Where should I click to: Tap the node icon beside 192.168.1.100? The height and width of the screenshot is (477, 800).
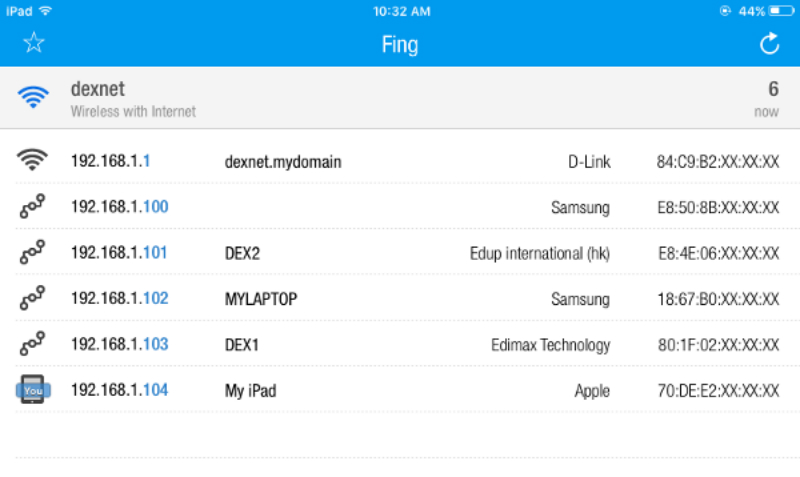33,207
